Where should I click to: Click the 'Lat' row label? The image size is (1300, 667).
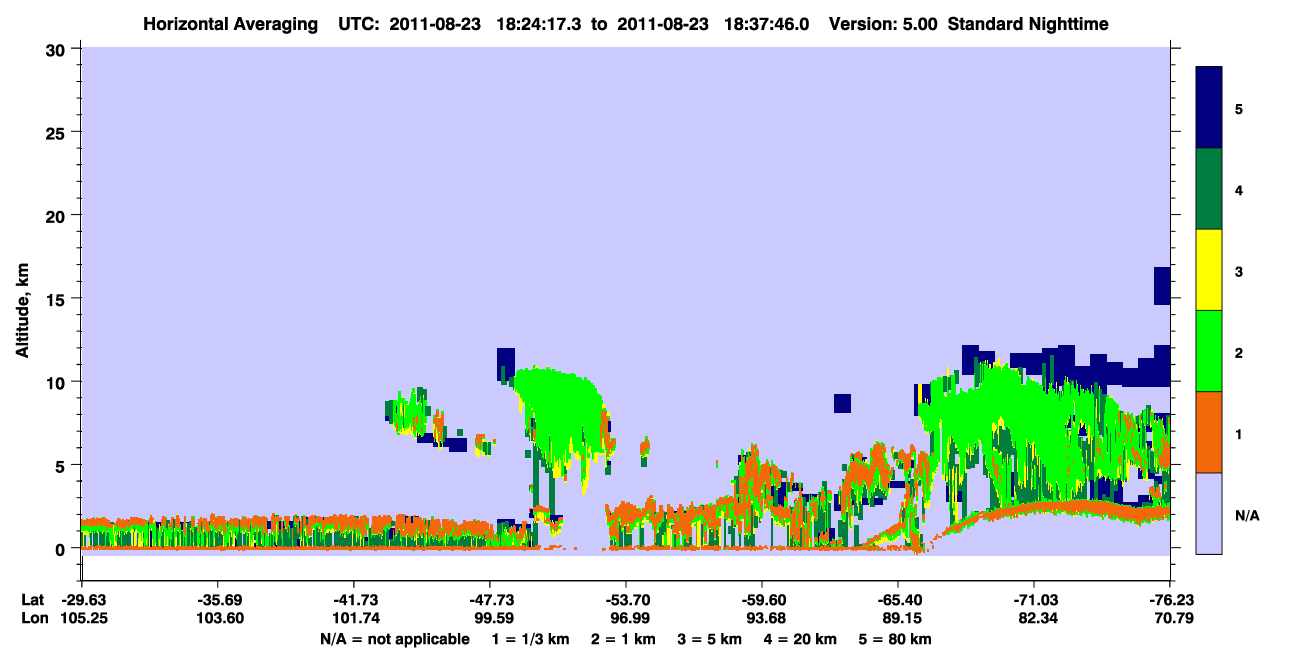coord(32,600)
